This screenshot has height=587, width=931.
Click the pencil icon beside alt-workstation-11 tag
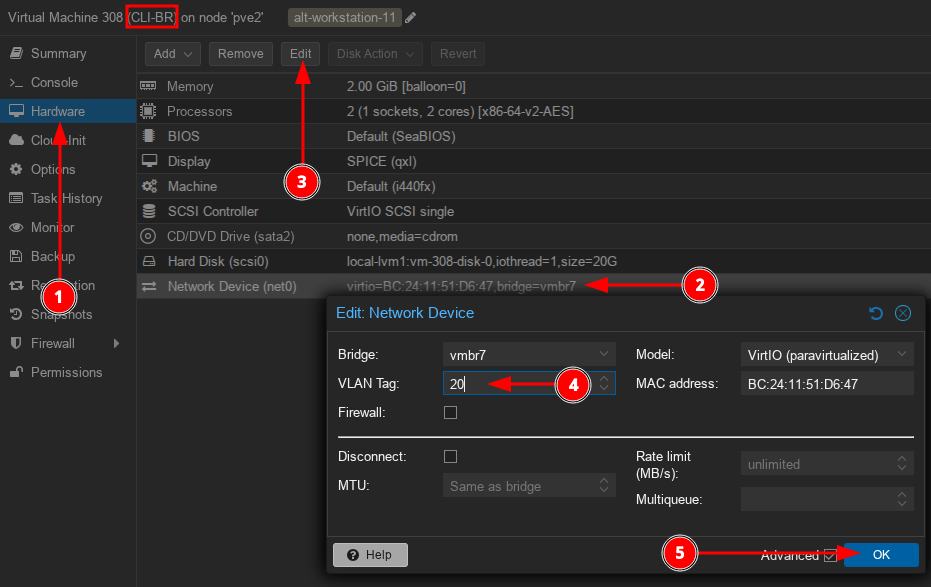(411, 17)
